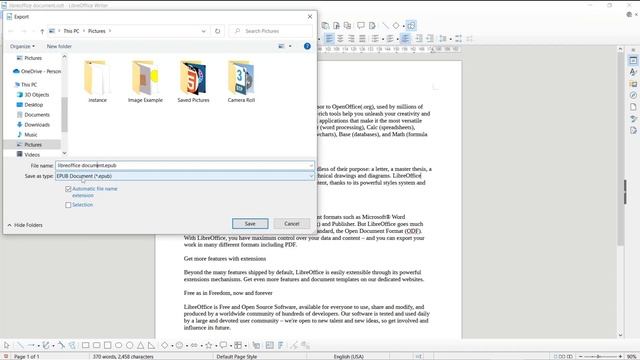Select OneDrive - Personal in navigation pane
The height and width of the screenshot is (360, 640).
point(37,71)
